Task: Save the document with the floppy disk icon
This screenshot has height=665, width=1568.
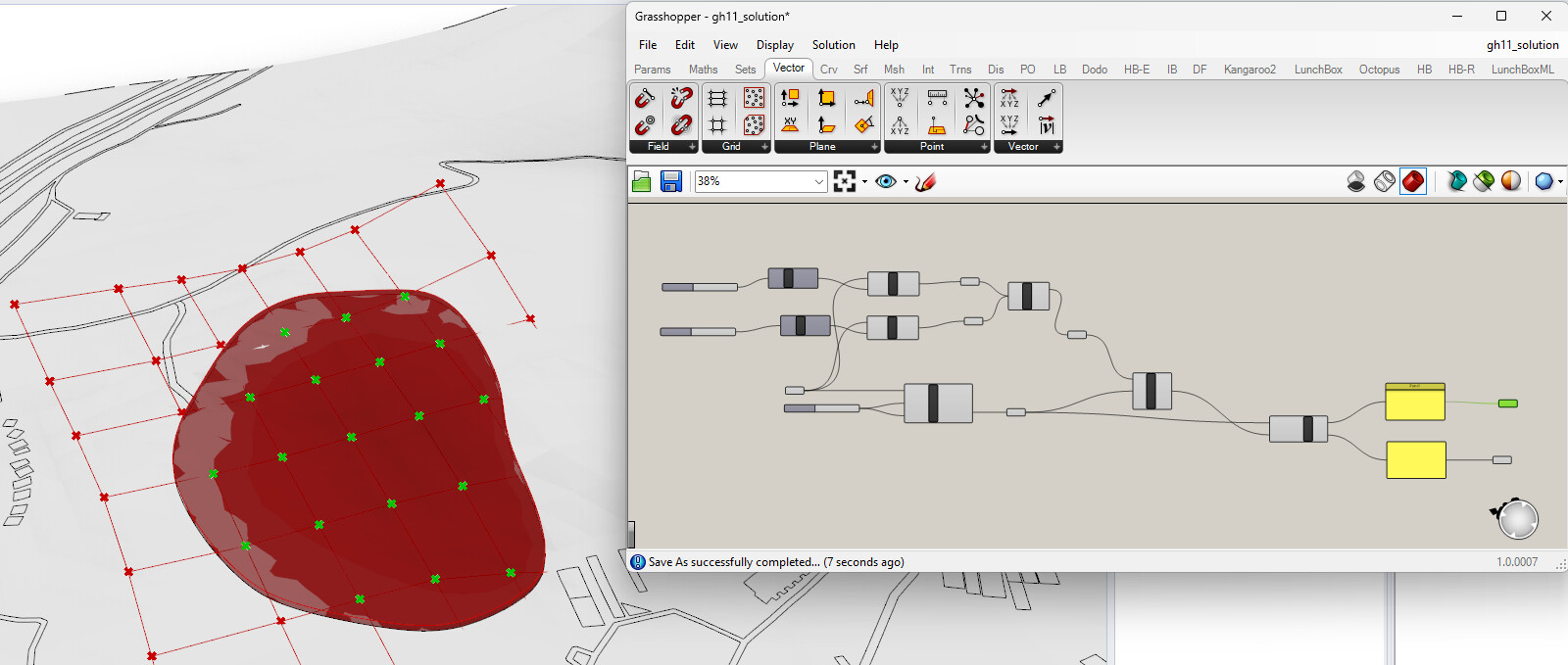Action: 671,181
